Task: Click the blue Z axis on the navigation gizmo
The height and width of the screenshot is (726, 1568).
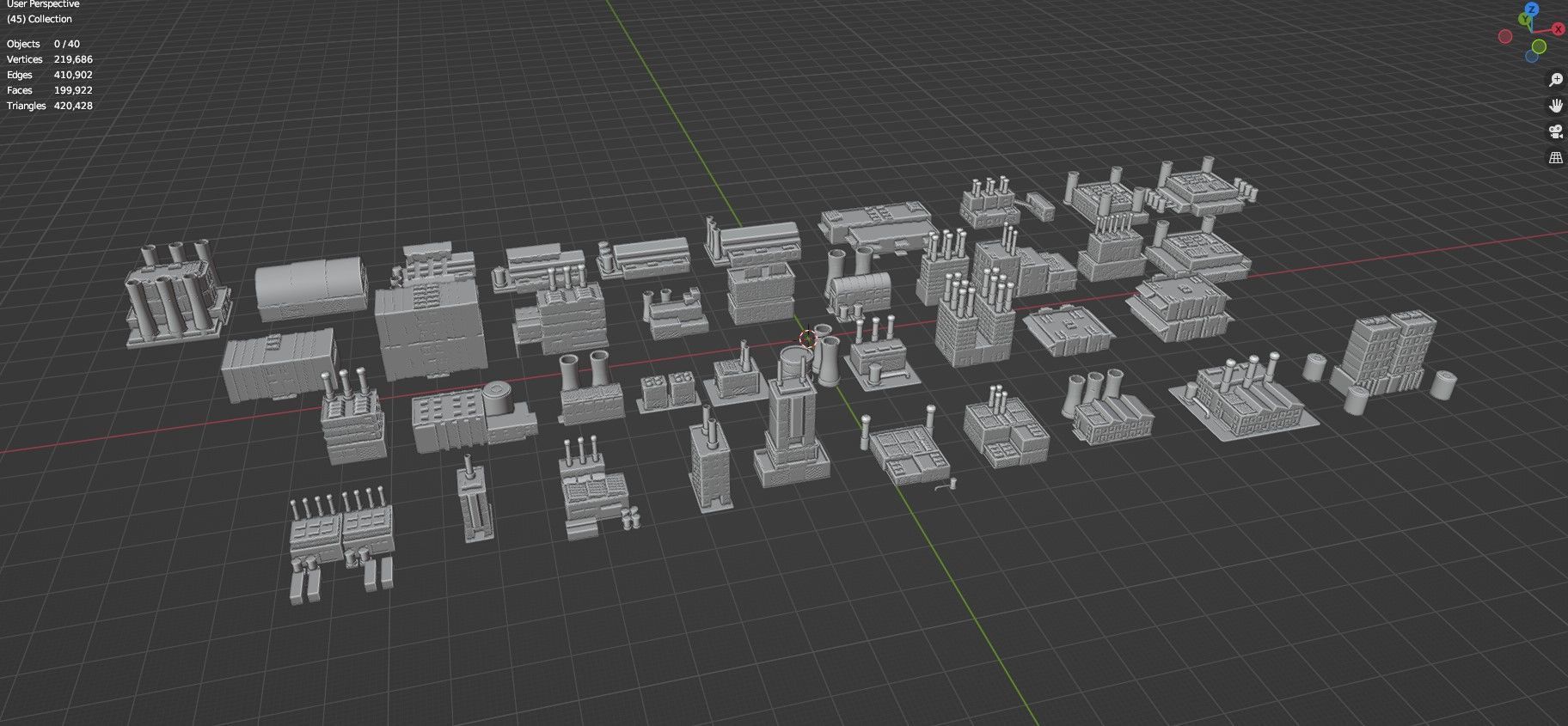Action: tap(1533, 9)
